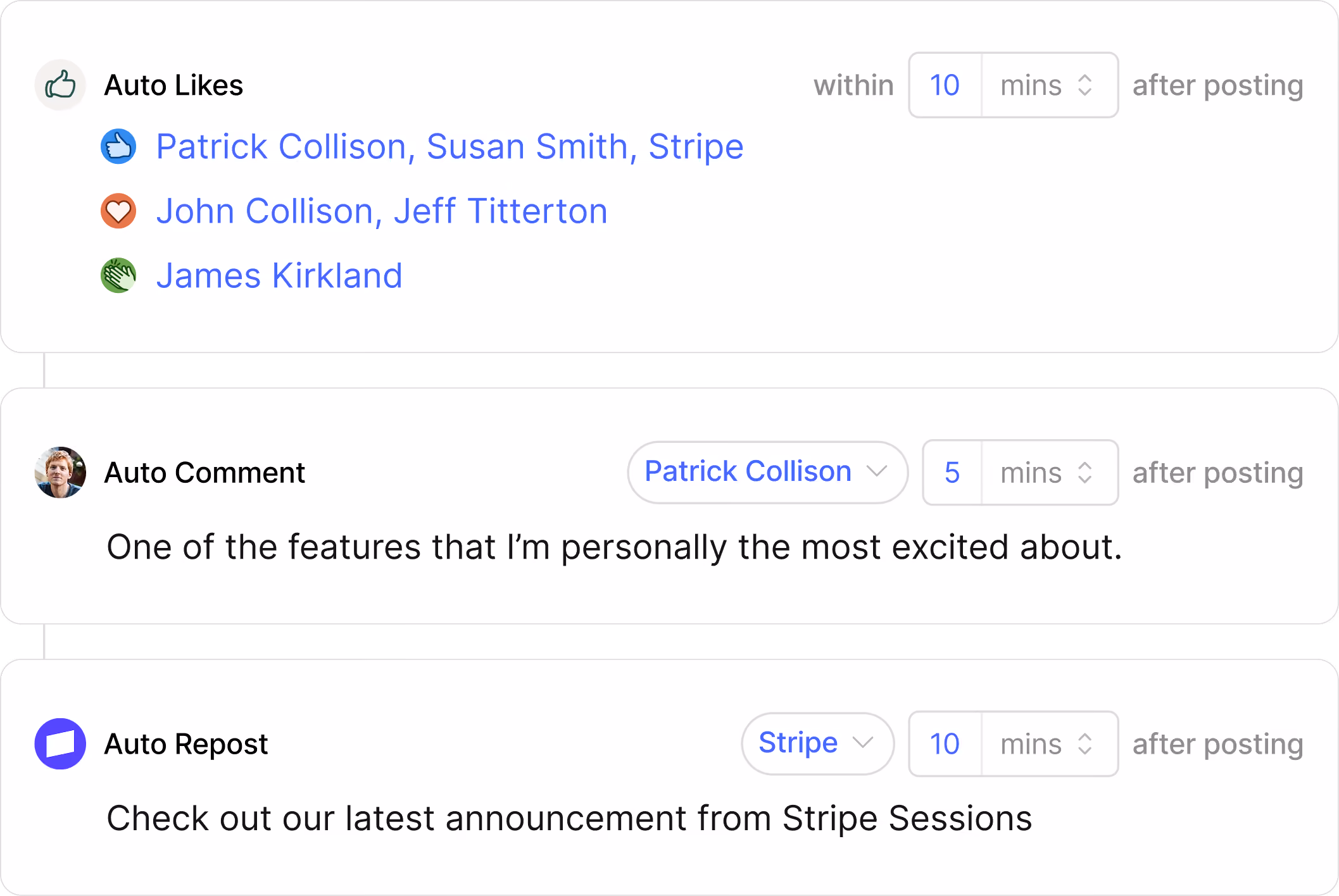Viewport: 1339px width, 896px height.
Task: Click the Auto Likes delay field showing 10
Action: point(945,85)
